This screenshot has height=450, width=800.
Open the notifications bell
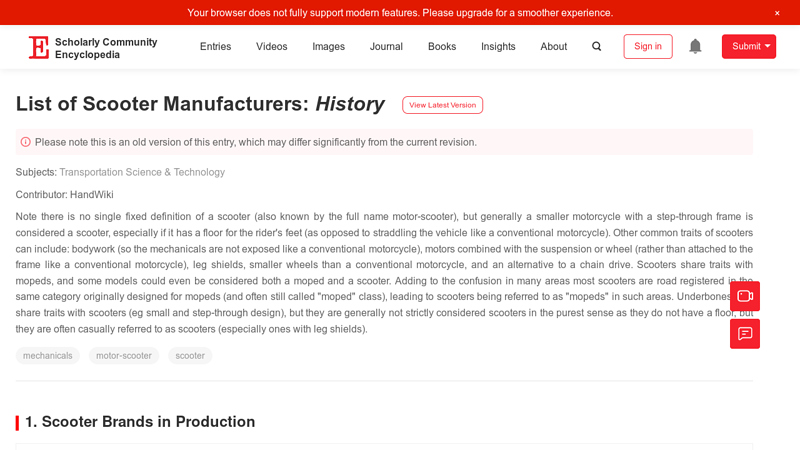(x=695, y=47)
